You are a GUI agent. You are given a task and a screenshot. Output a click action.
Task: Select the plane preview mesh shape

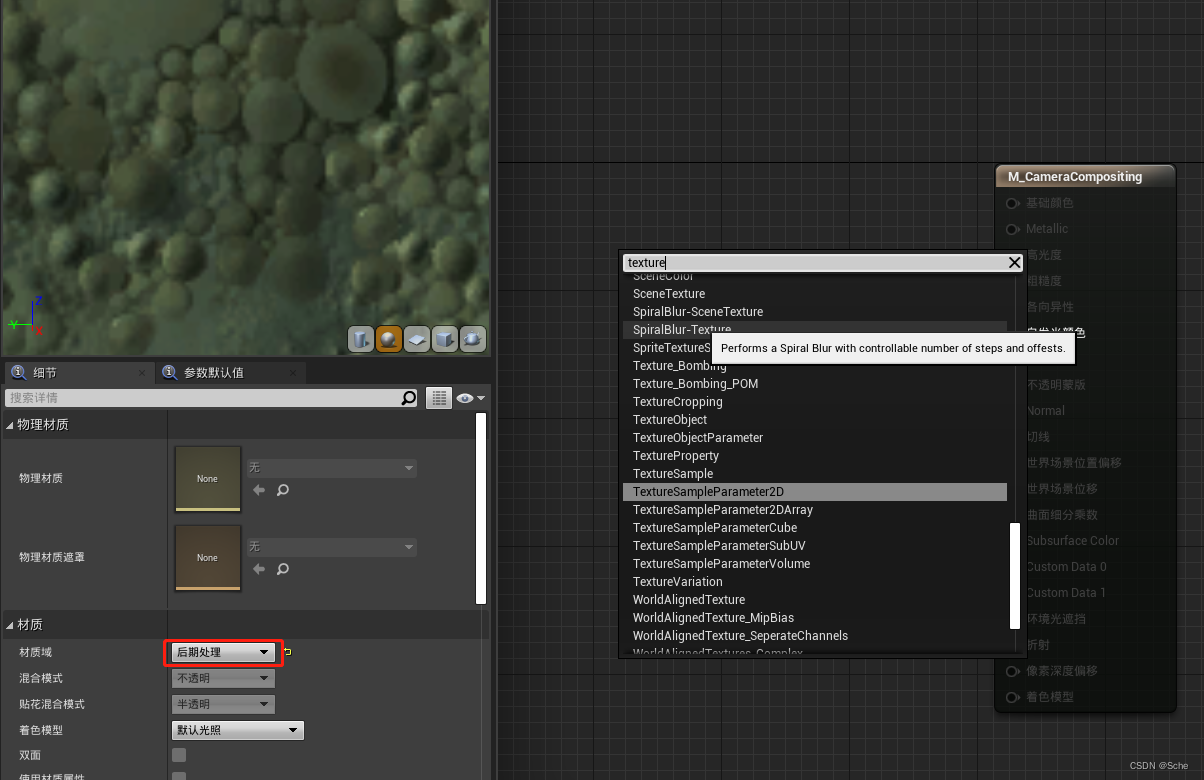[x=417, y=339]
